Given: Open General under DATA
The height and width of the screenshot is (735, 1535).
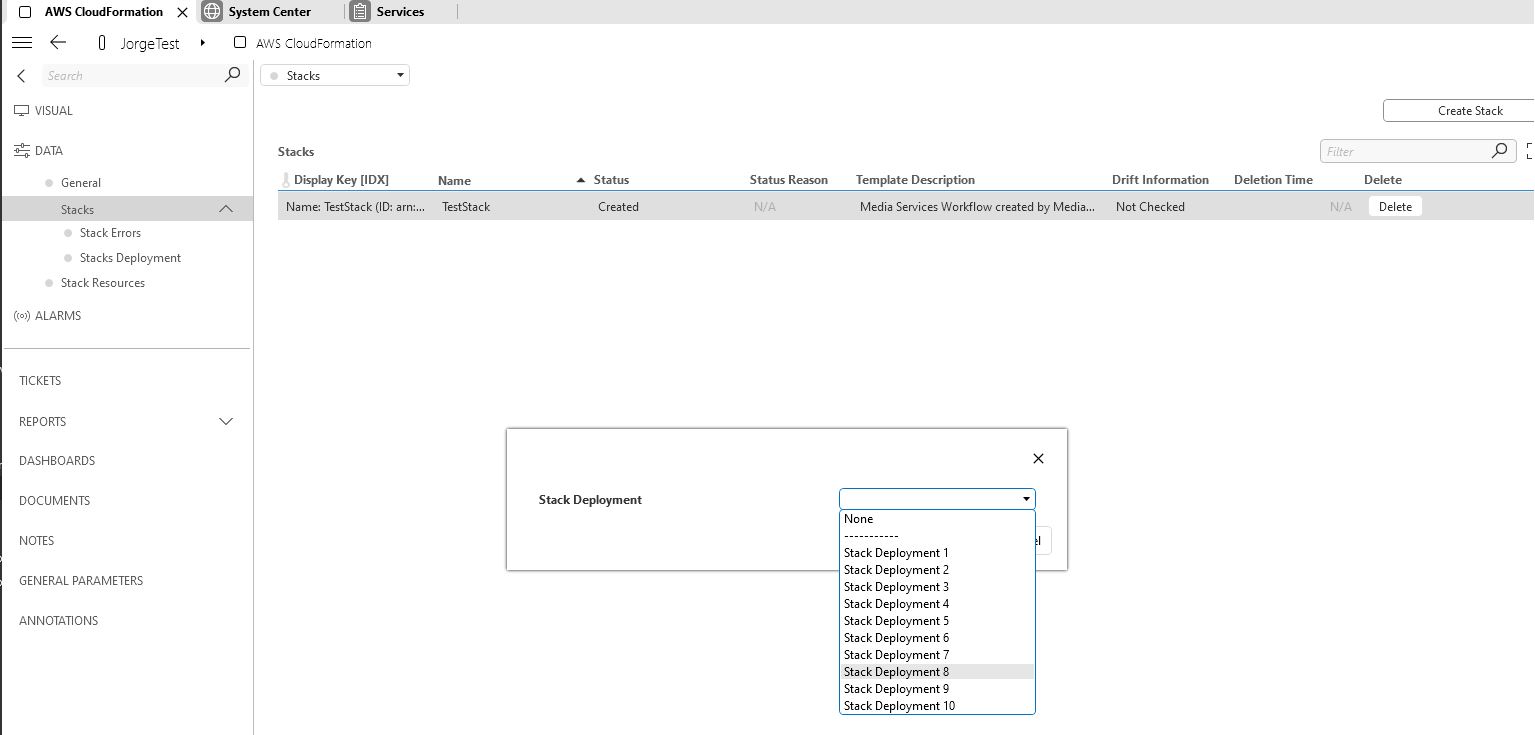Looking at the screenshot, I should [x=81, y=183].
